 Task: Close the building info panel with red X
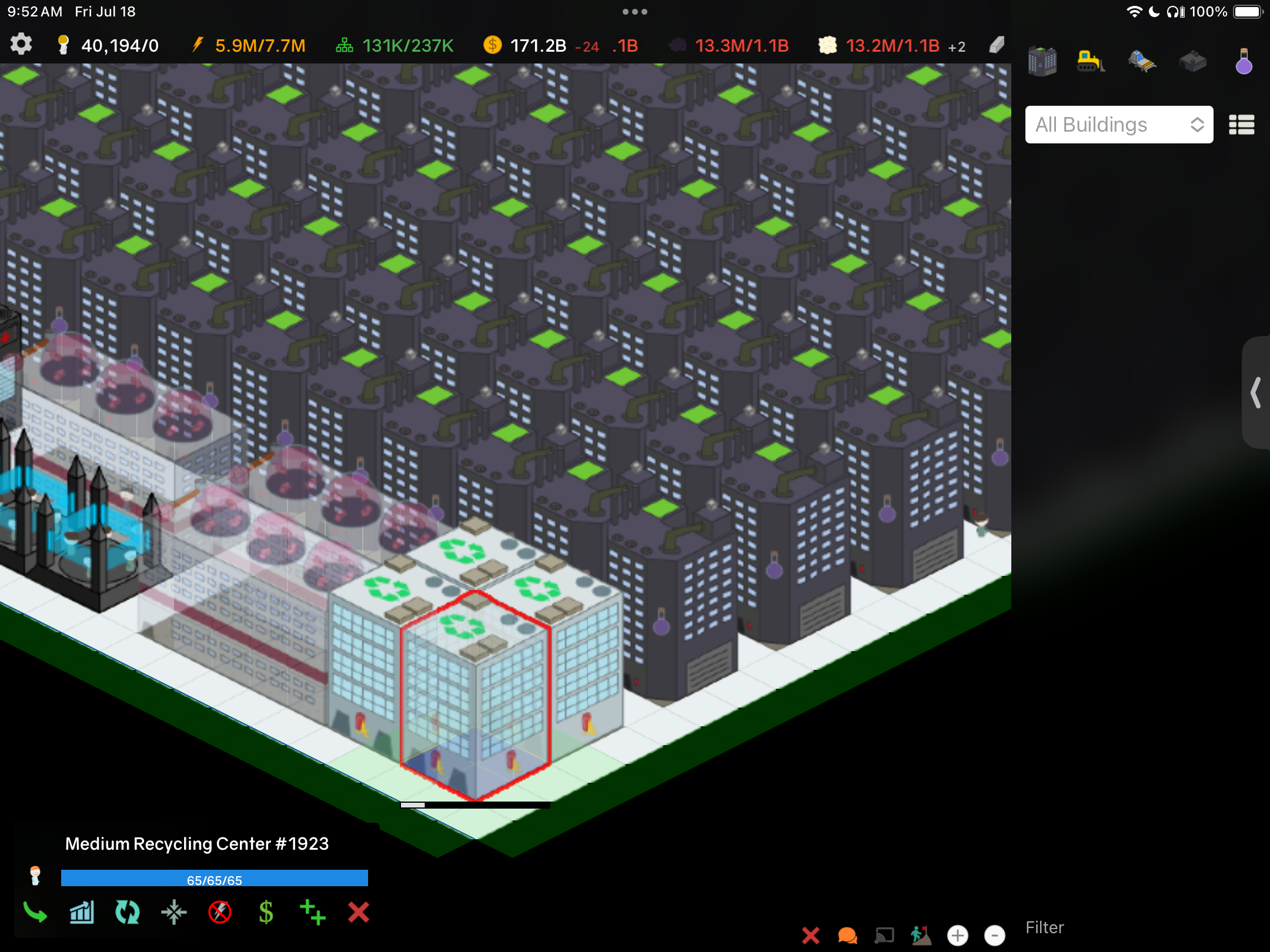tap(359, 913)
